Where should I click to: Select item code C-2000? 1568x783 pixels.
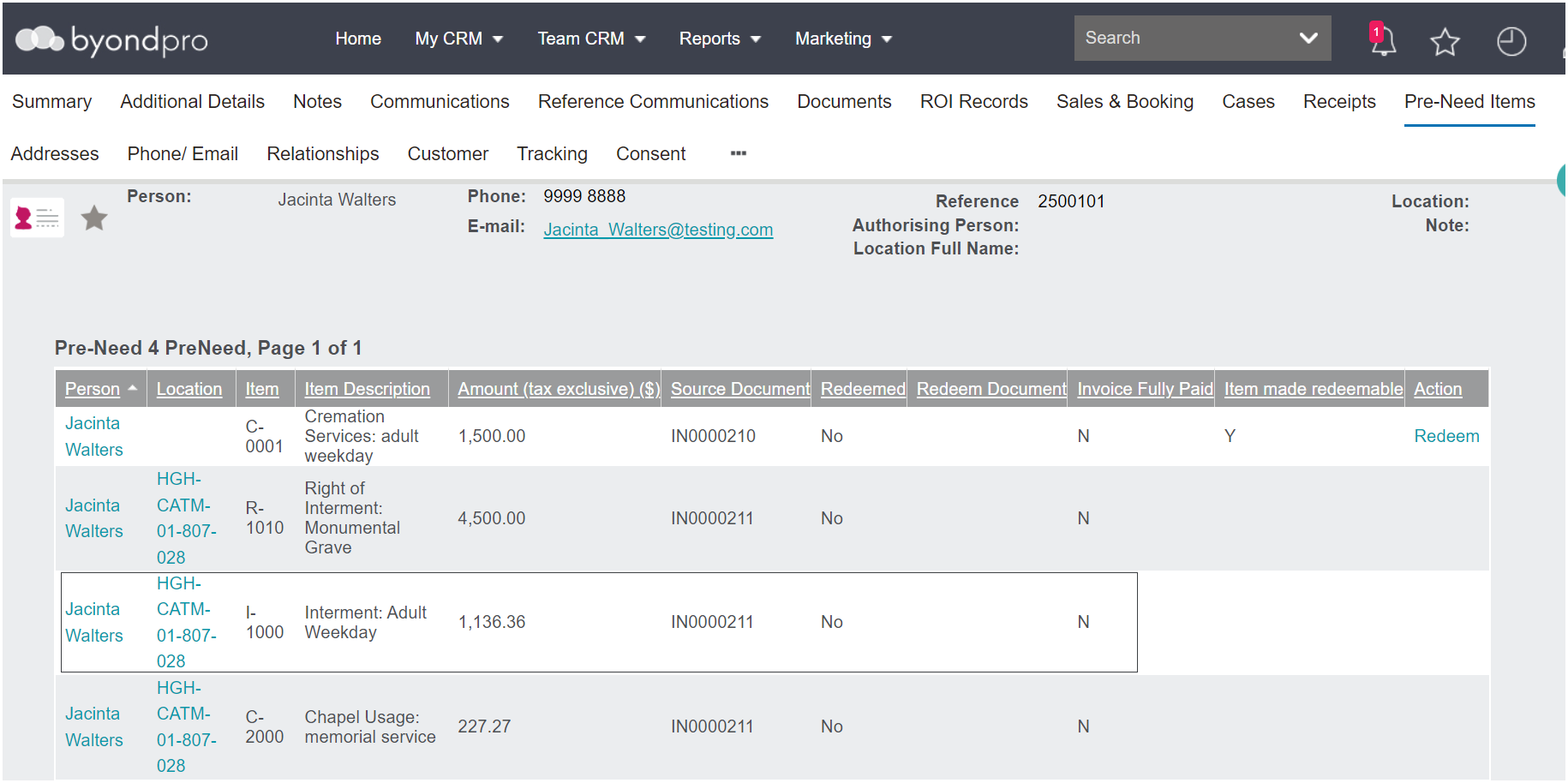pos(264,726)
